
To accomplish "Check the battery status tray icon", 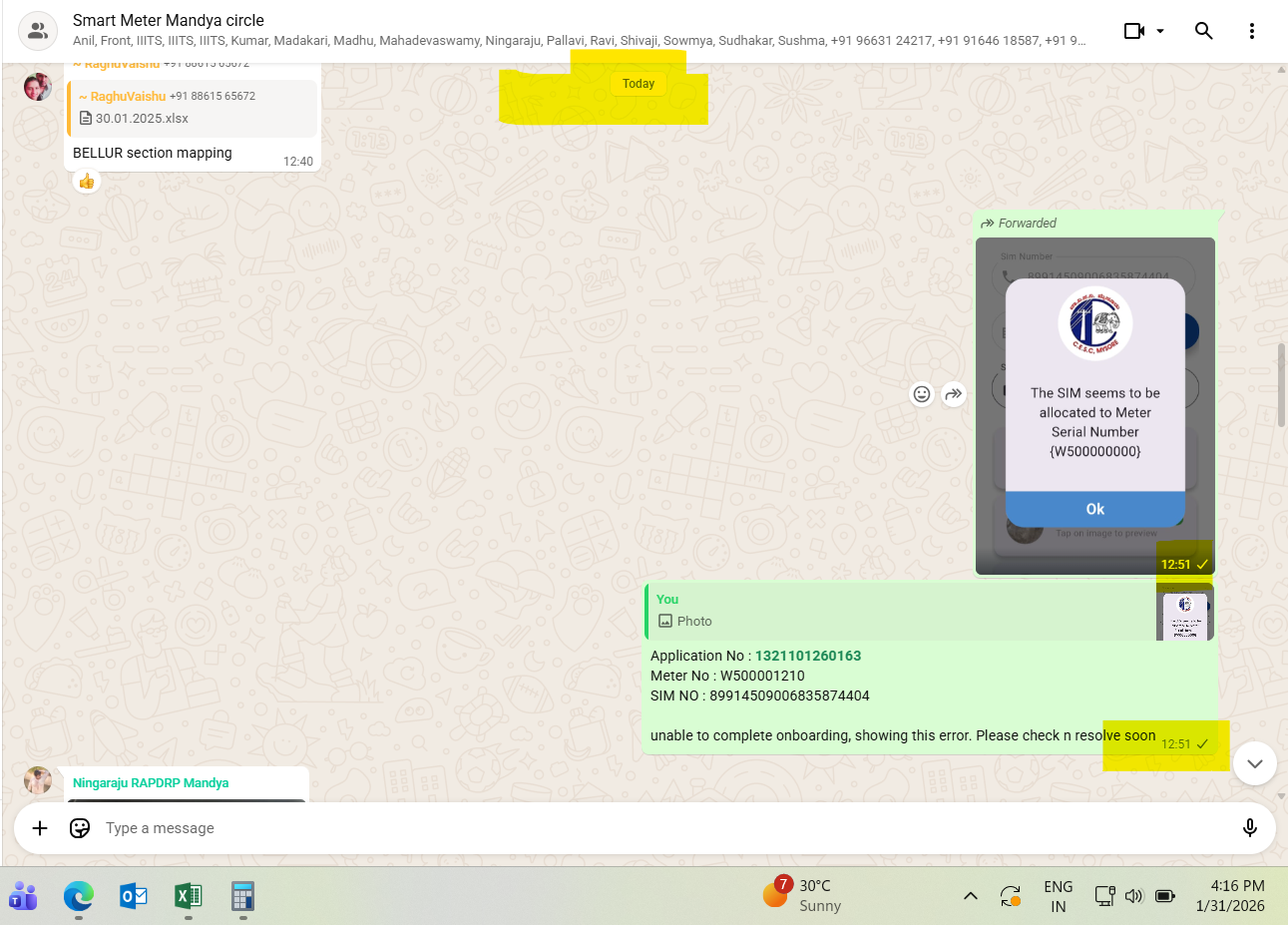I will (x=1165, y=896).
